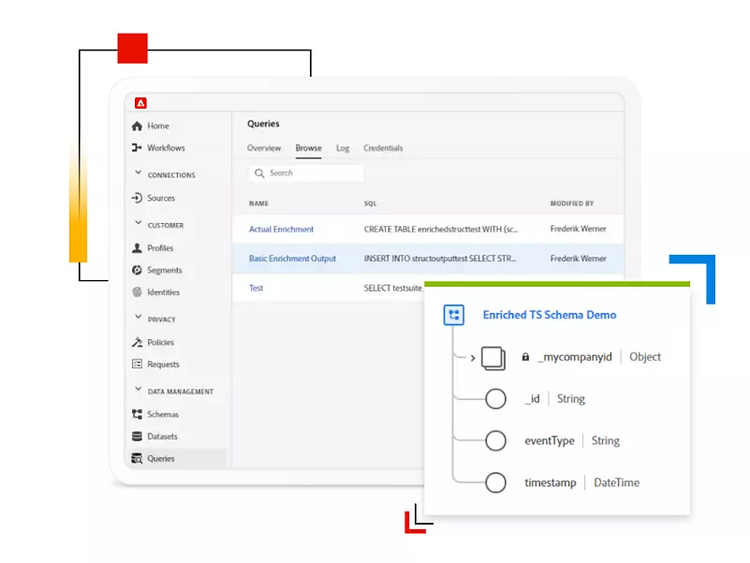The width and height of the screenshot is (750, 563).
Task: Open the Credentials tab
Action: pos(383,148)
